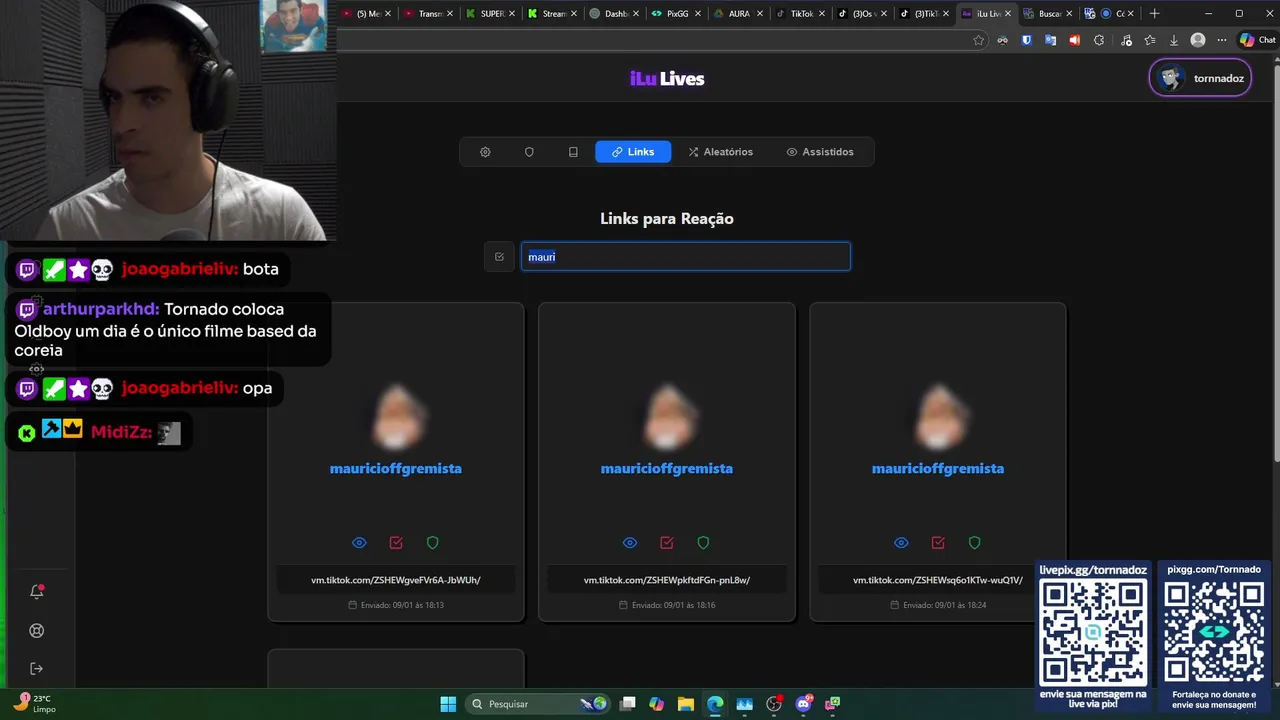This screenshot has width=1280, height=720.
Task: Switch to the Assistidos tab
Action: pos(820,152)
